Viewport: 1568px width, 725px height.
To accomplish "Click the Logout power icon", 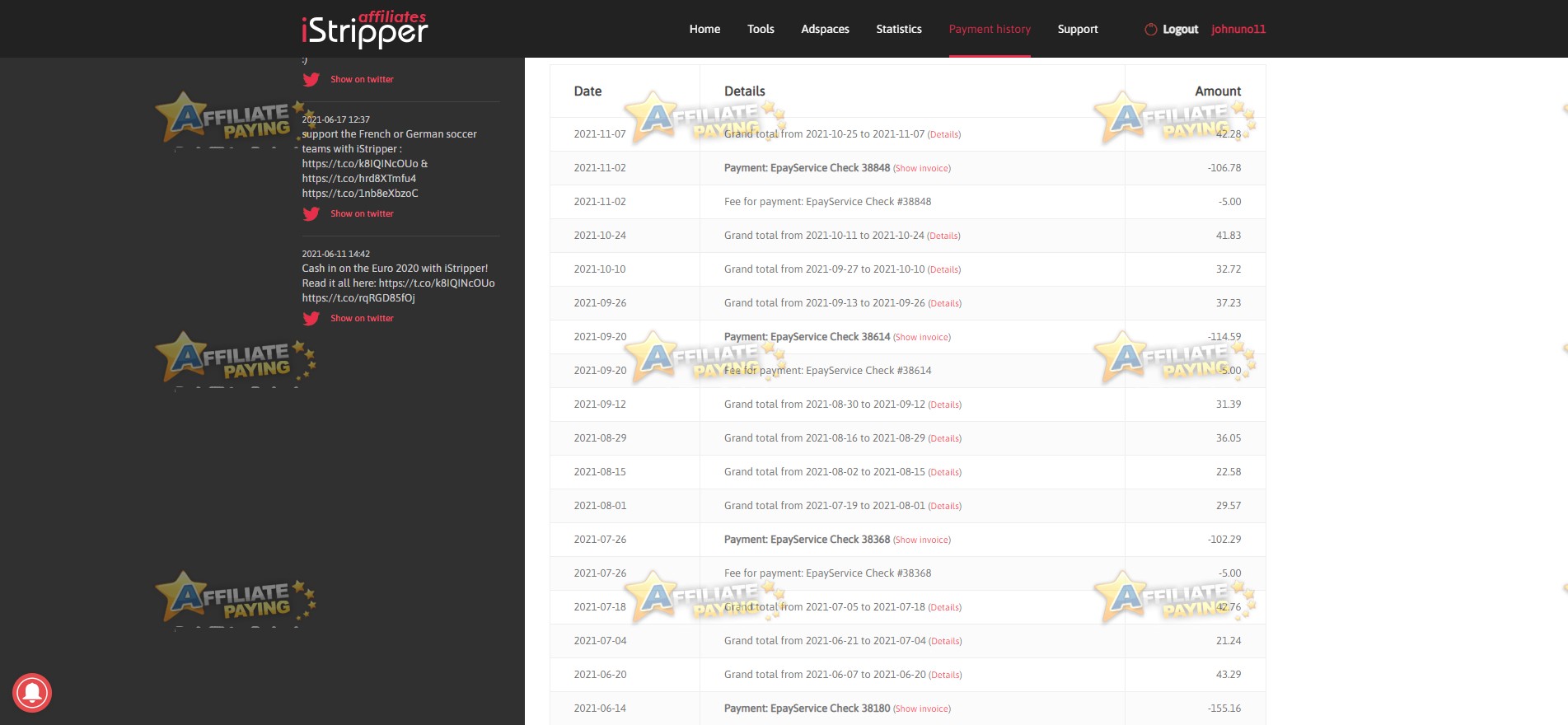I will click(x=1150, y=30).
